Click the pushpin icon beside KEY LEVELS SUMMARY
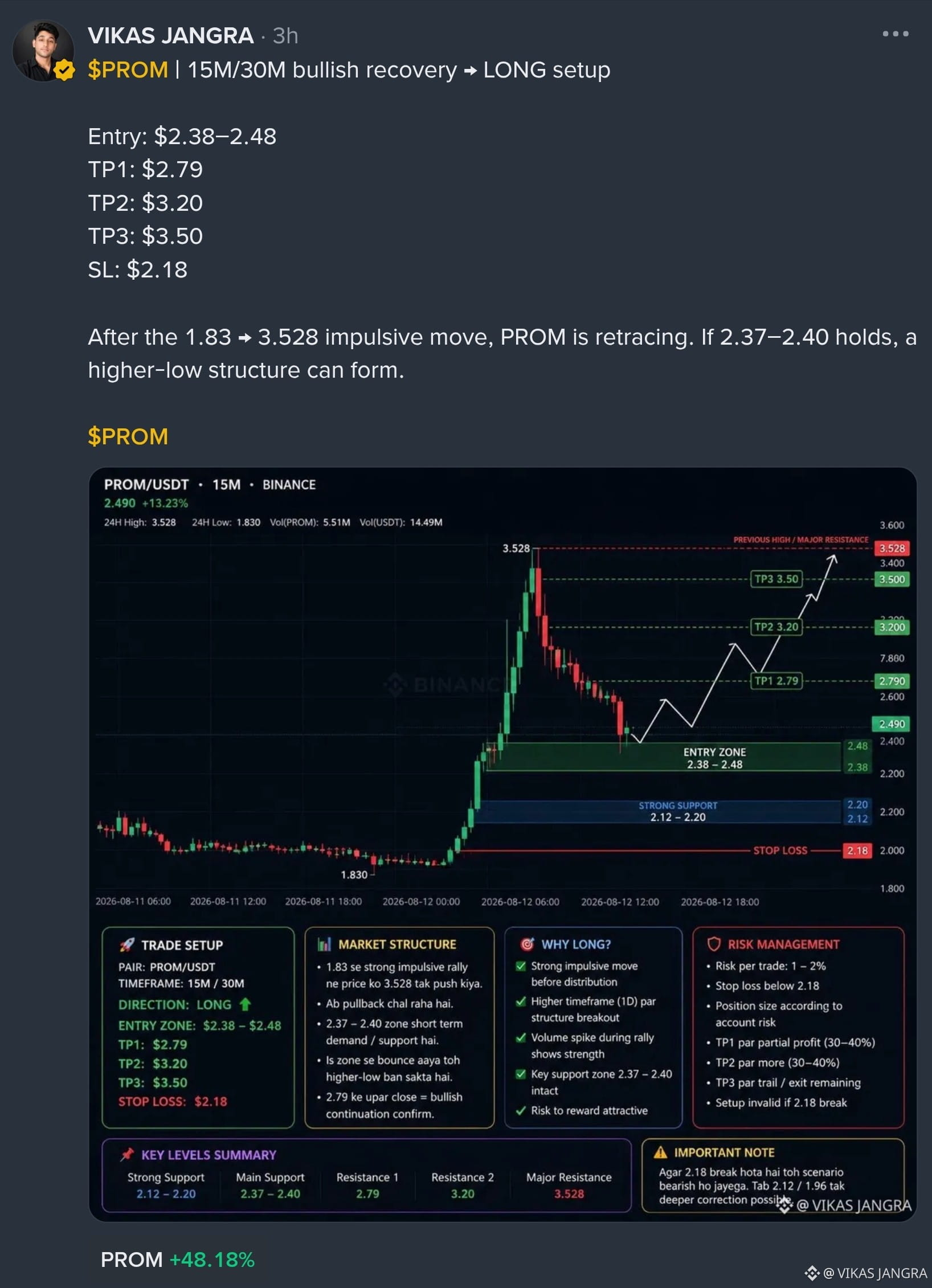Screen dimensions: 932x1288 tap(127, 1155)
